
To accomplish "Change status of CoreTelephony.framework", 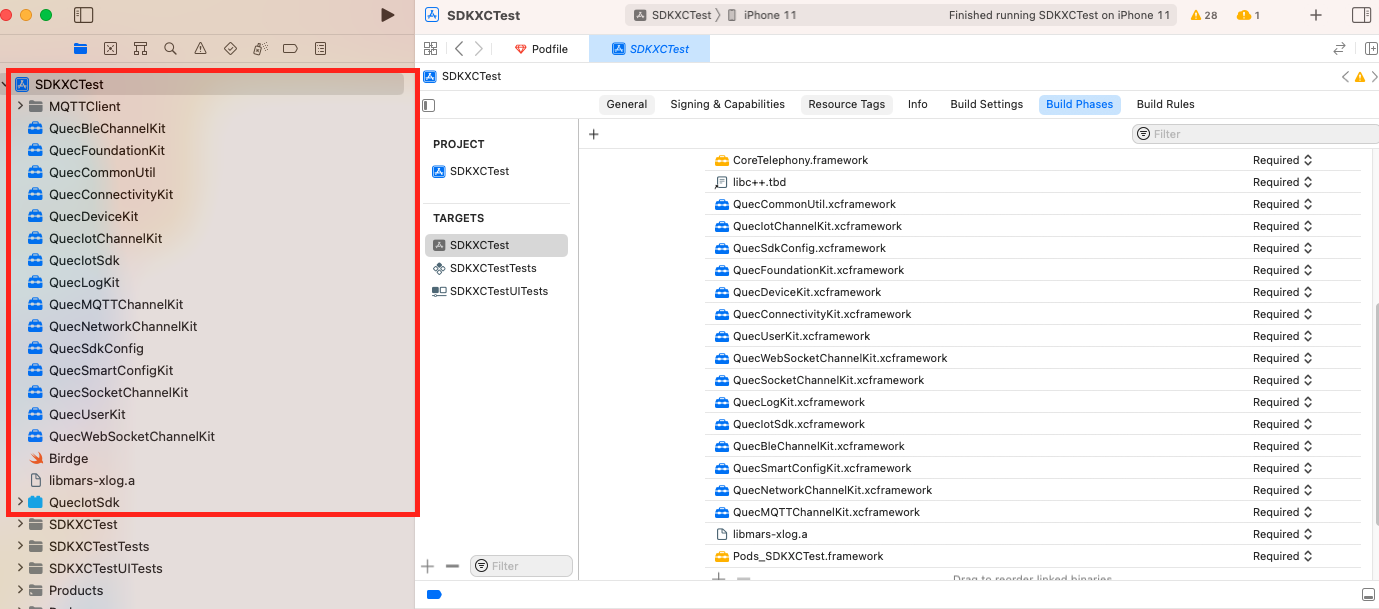I will click(x=1282, y=160).
